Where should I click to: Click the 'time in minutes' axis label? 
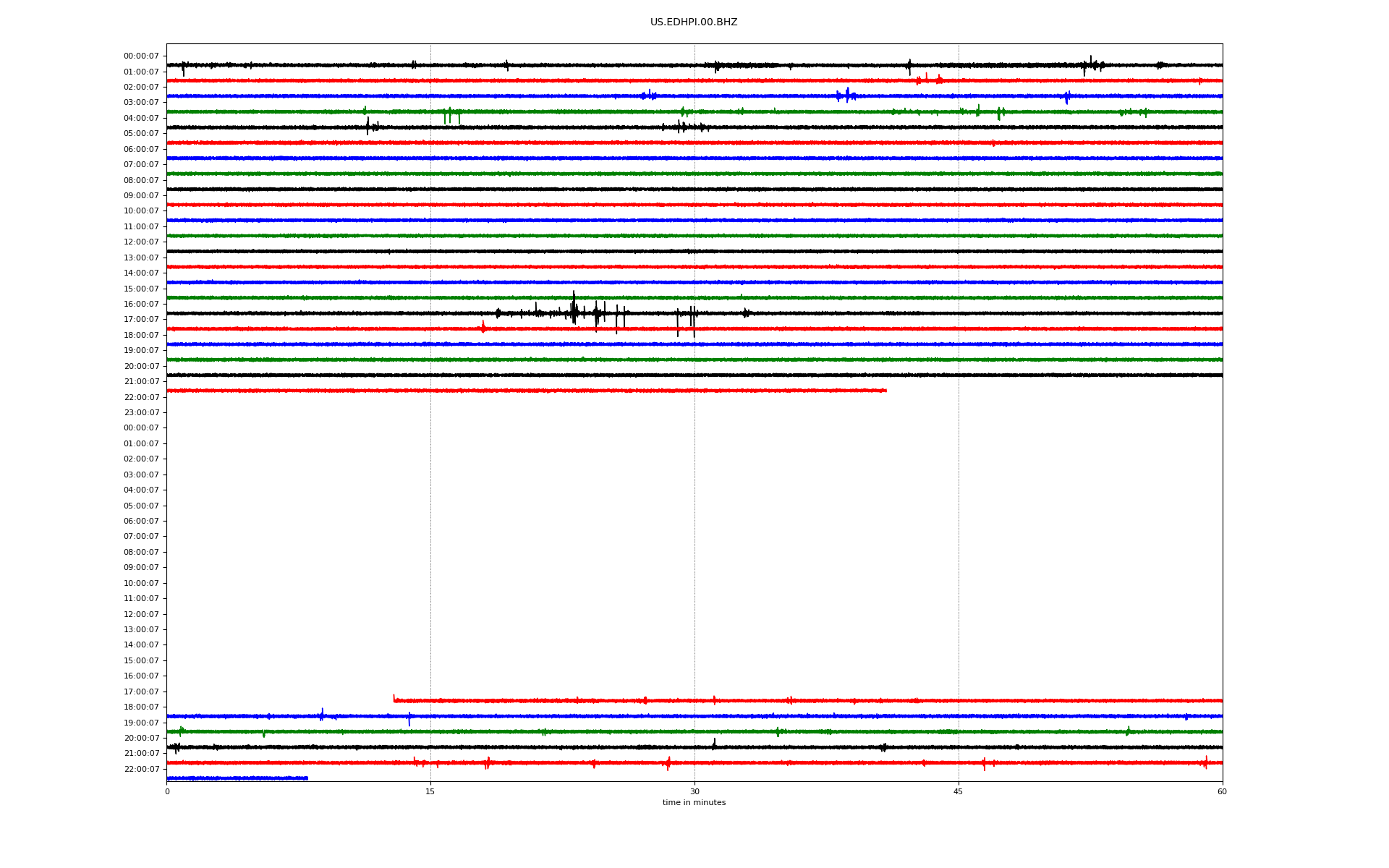coord(694,802)
